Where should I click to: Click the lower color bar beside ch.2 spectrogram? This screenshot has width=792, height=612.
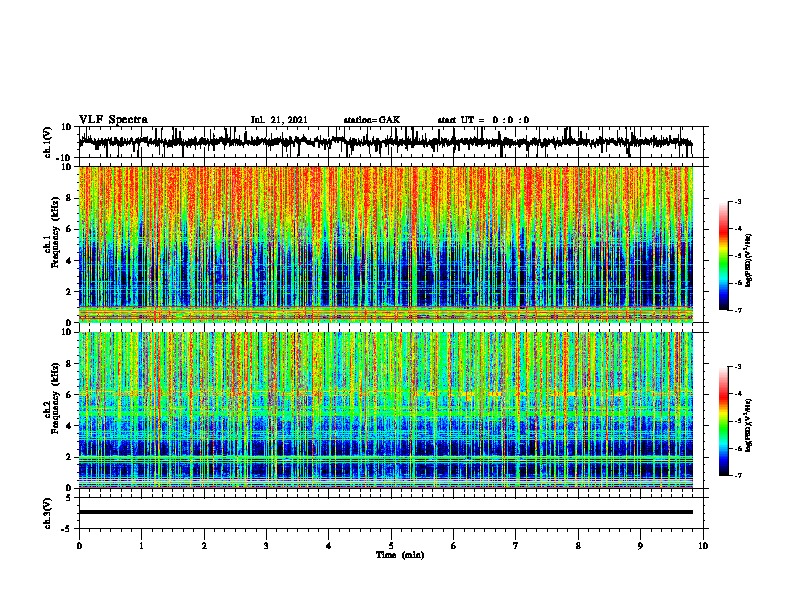[x=724, y=421]
